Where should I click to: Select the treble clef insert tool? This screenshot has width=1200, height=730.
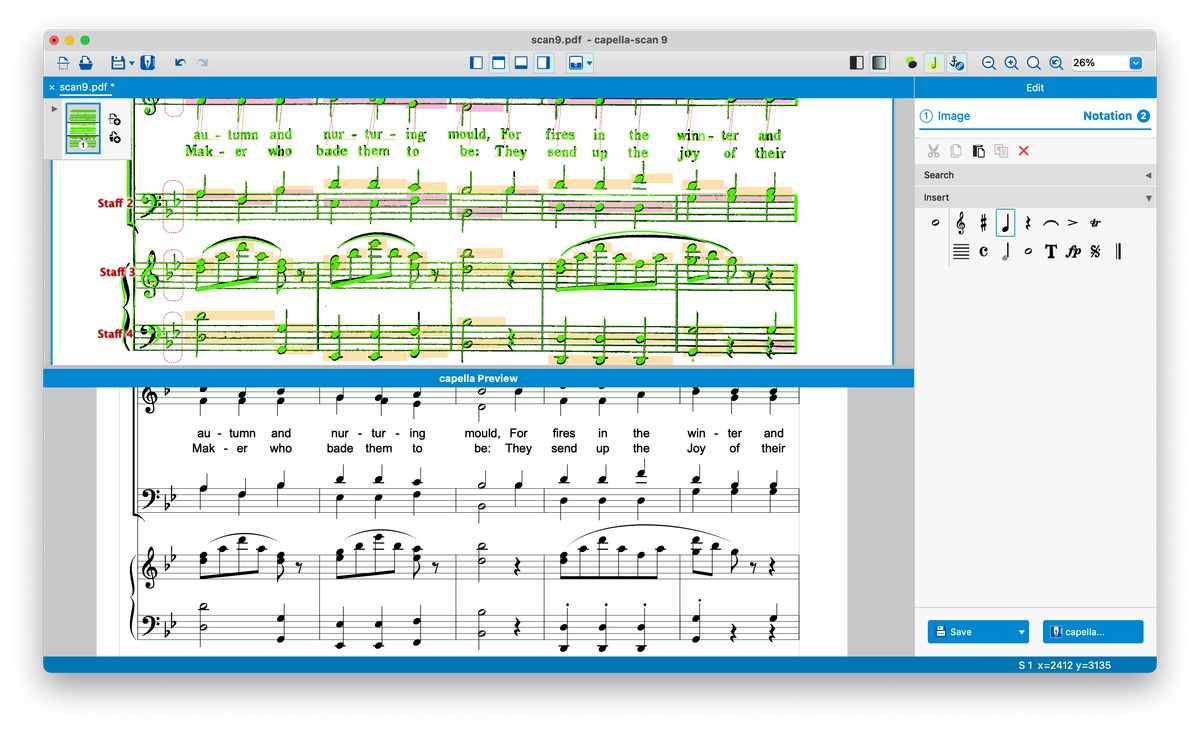[961, 223]
